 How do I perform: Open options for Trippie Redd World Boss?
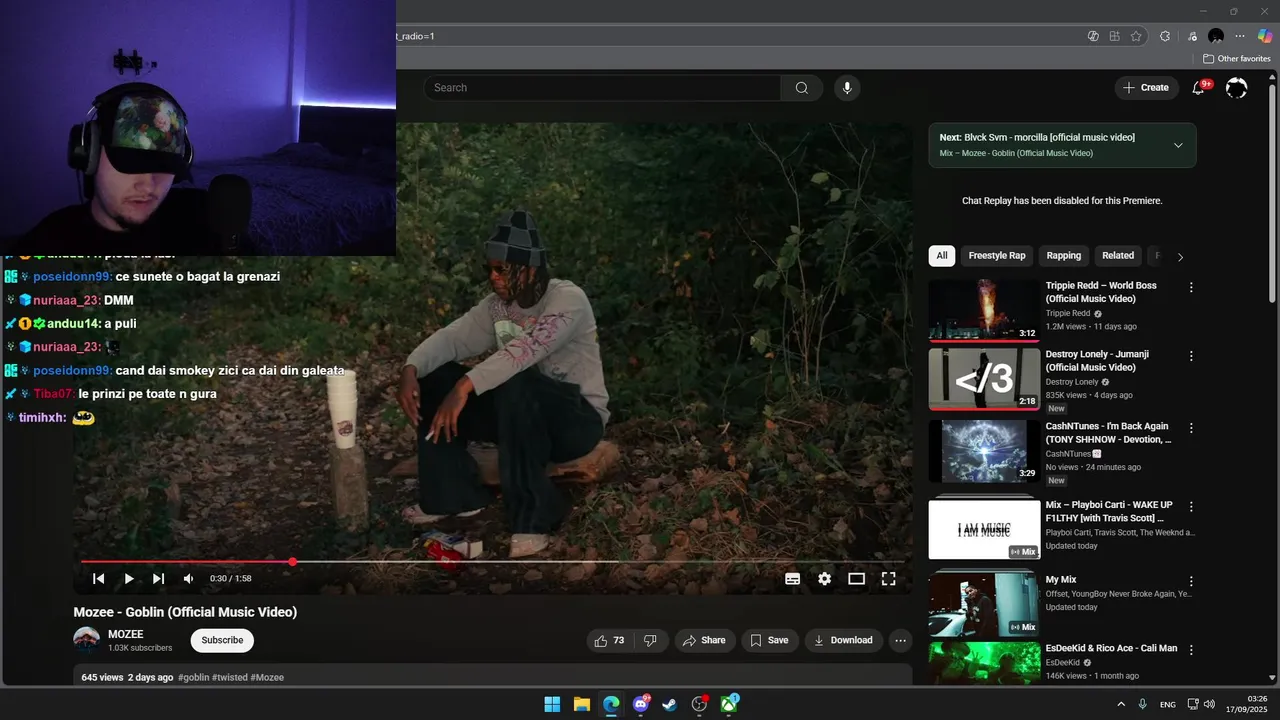click(1191, 287)
